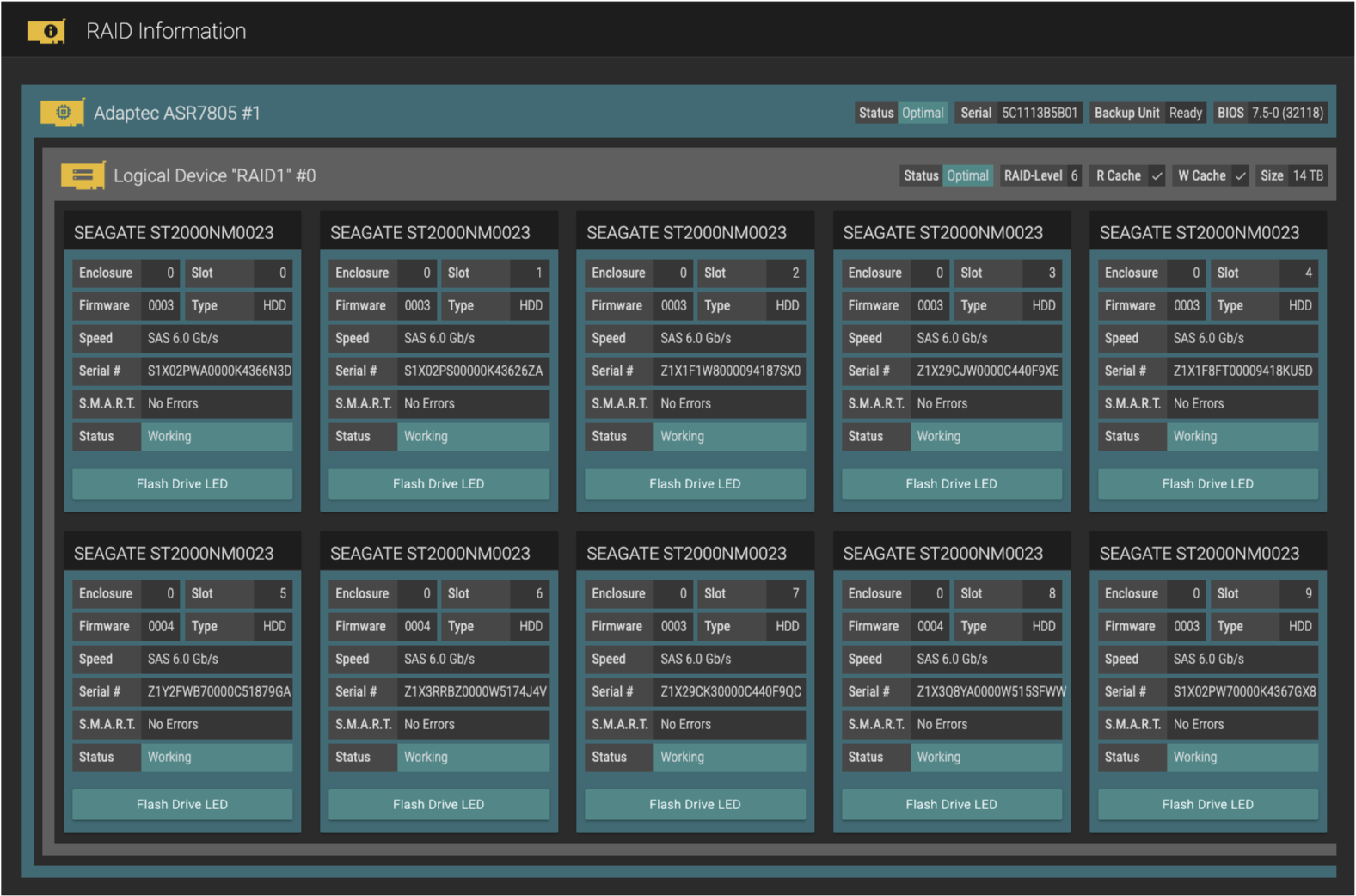Click firmware 0004 on slot 6 drive
The height and width of the screenshot is (896, 1356).
click(x=417, y=626)
